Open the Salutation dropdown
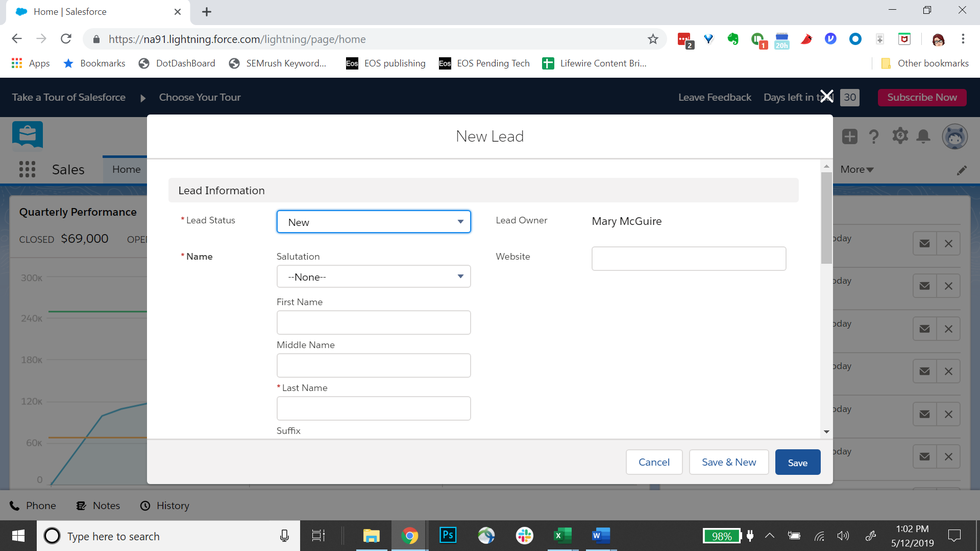The height and width of the screenshot is (551, 980). (373, 277)
